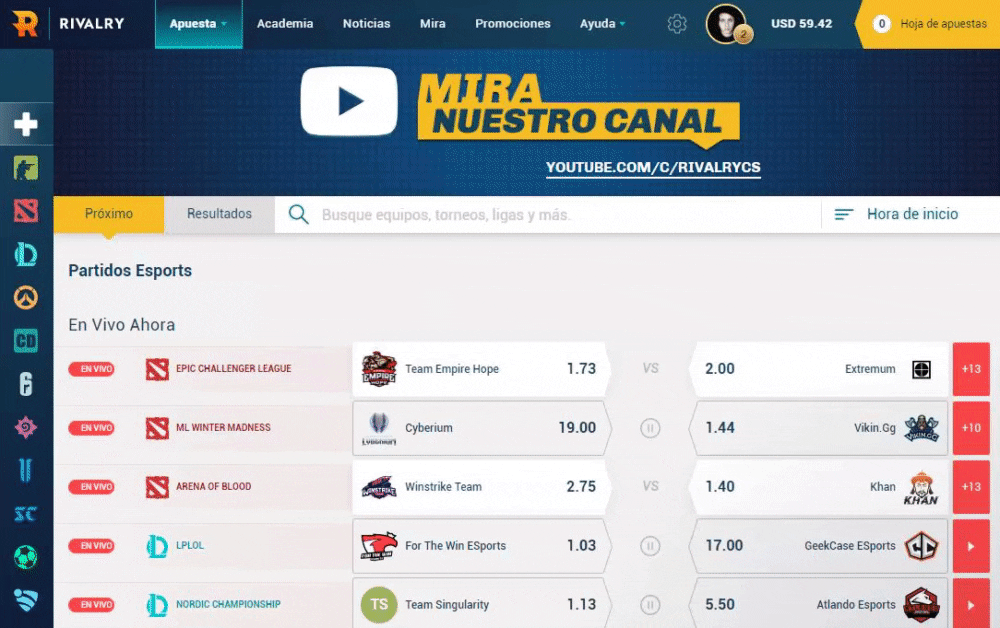Click LoL icon beside LPLOL
This screenshot has width=1000, height=628.
click(x=157, y=546)
